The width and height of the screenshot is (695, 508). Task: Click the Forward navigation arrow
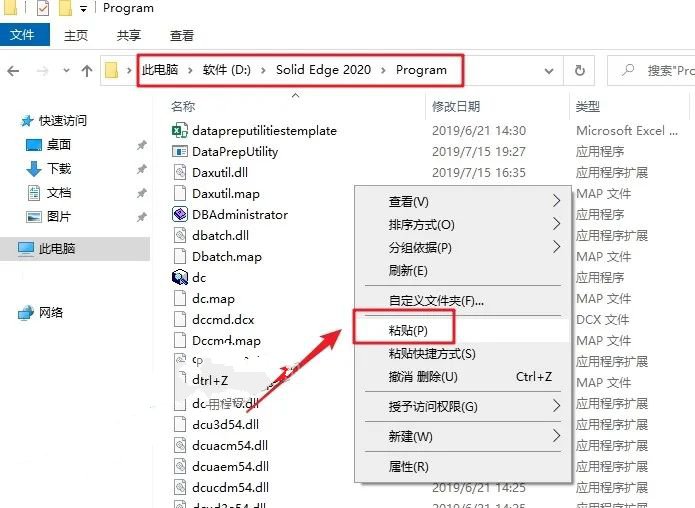42,70
